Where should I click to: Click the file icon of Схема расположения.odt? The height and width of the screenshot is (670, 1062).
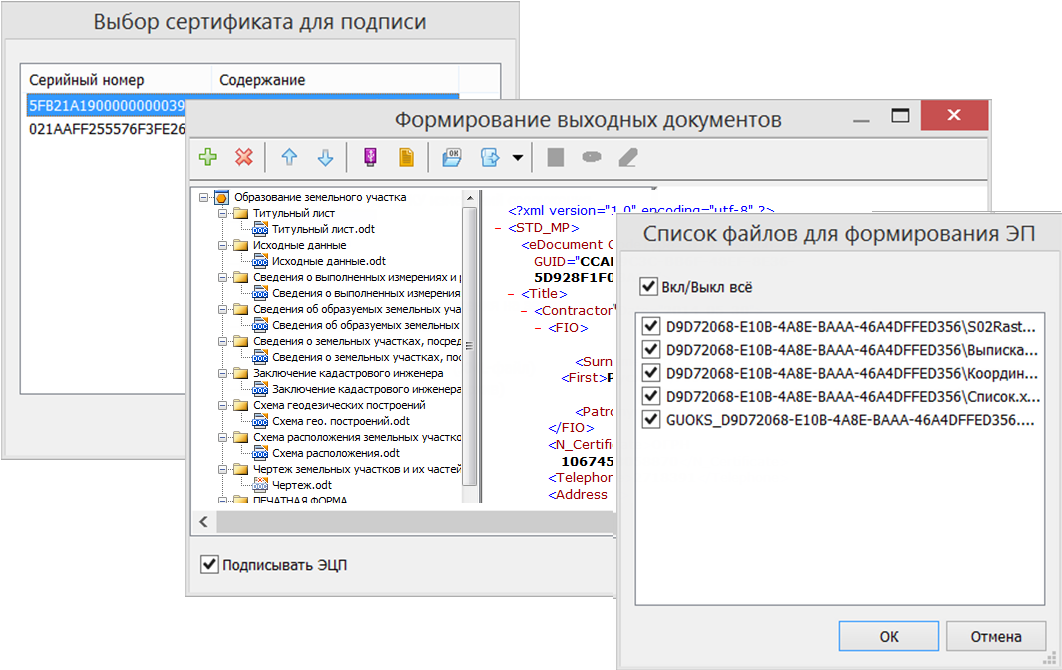260,453
